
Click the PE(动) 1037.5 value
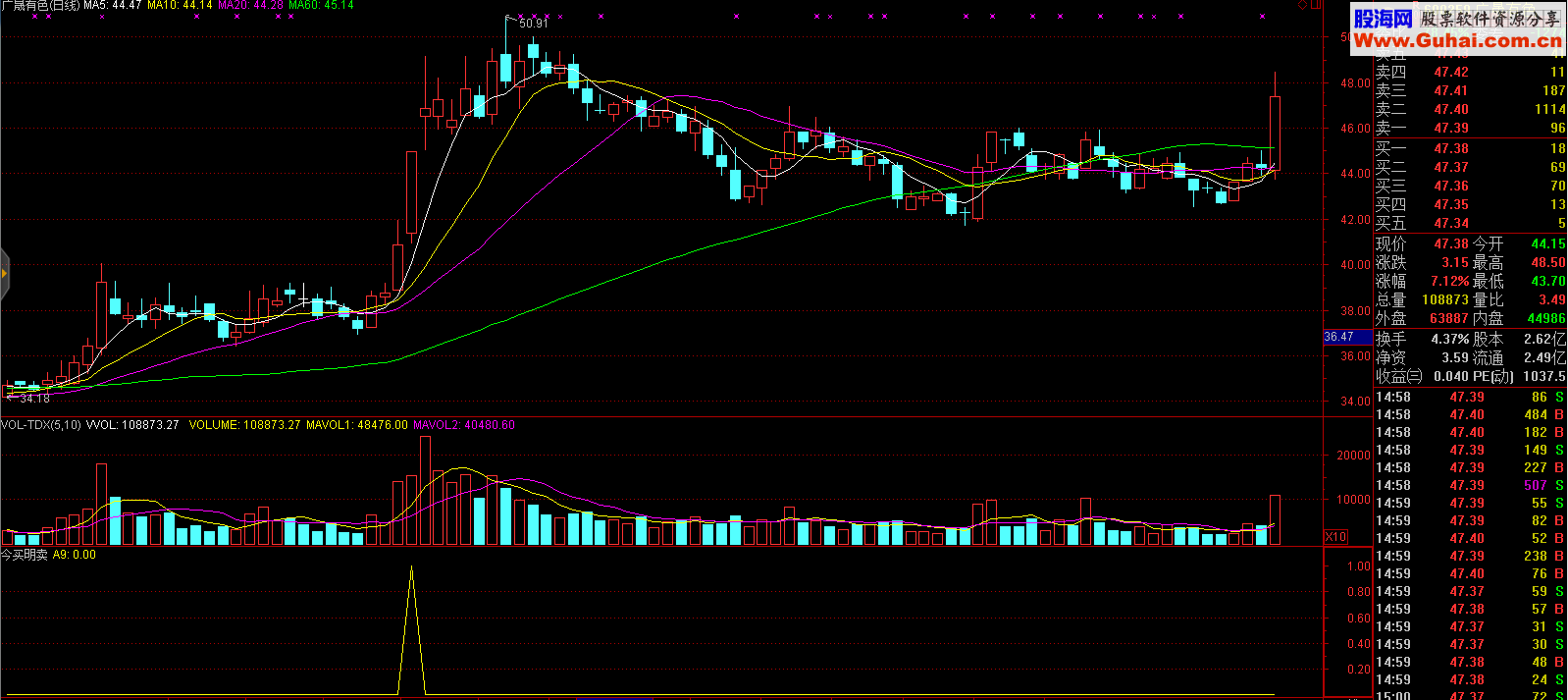click(x=1544, y=376)
